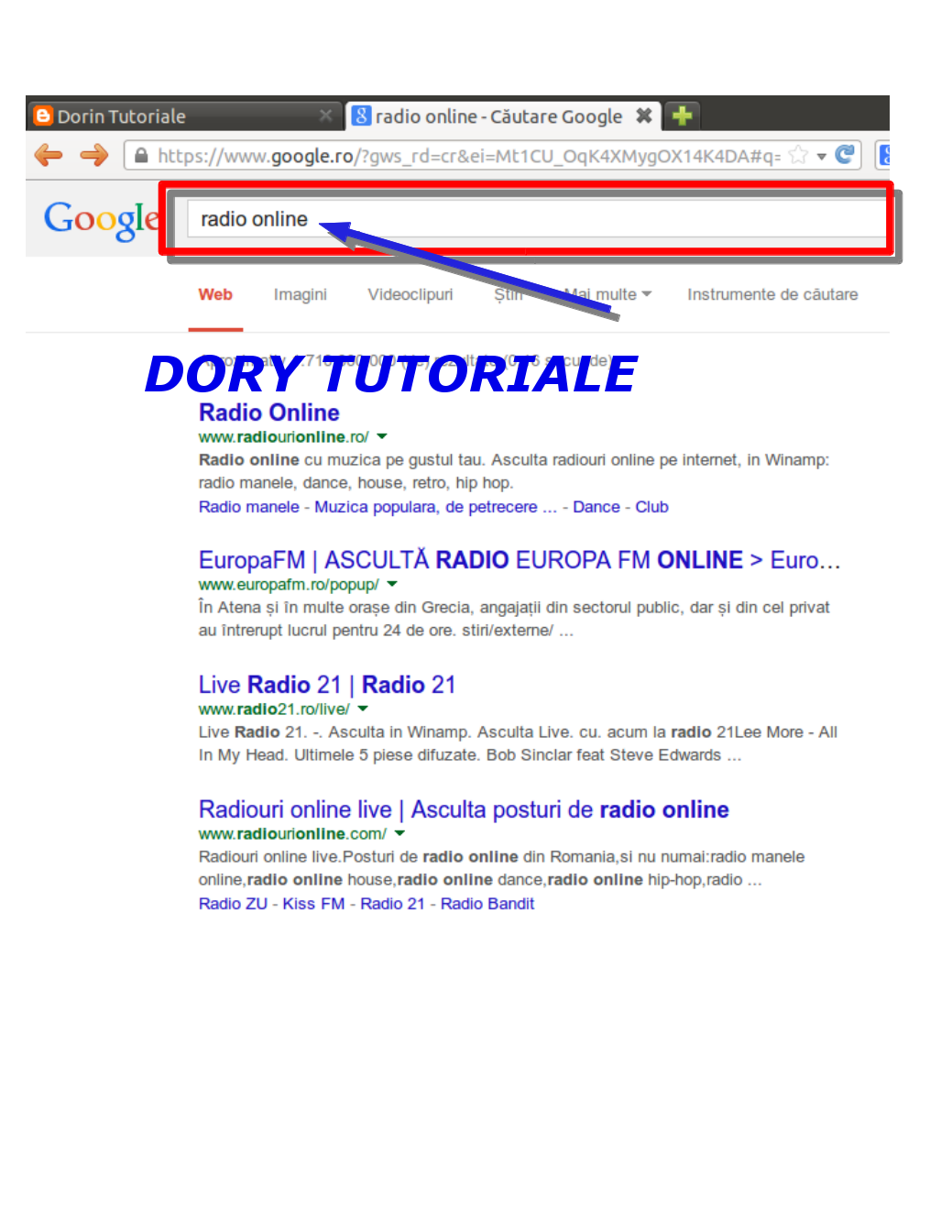This screenshot has width=952, height=1232.
Task: Click in the Google search box
Action: point(536,219)
